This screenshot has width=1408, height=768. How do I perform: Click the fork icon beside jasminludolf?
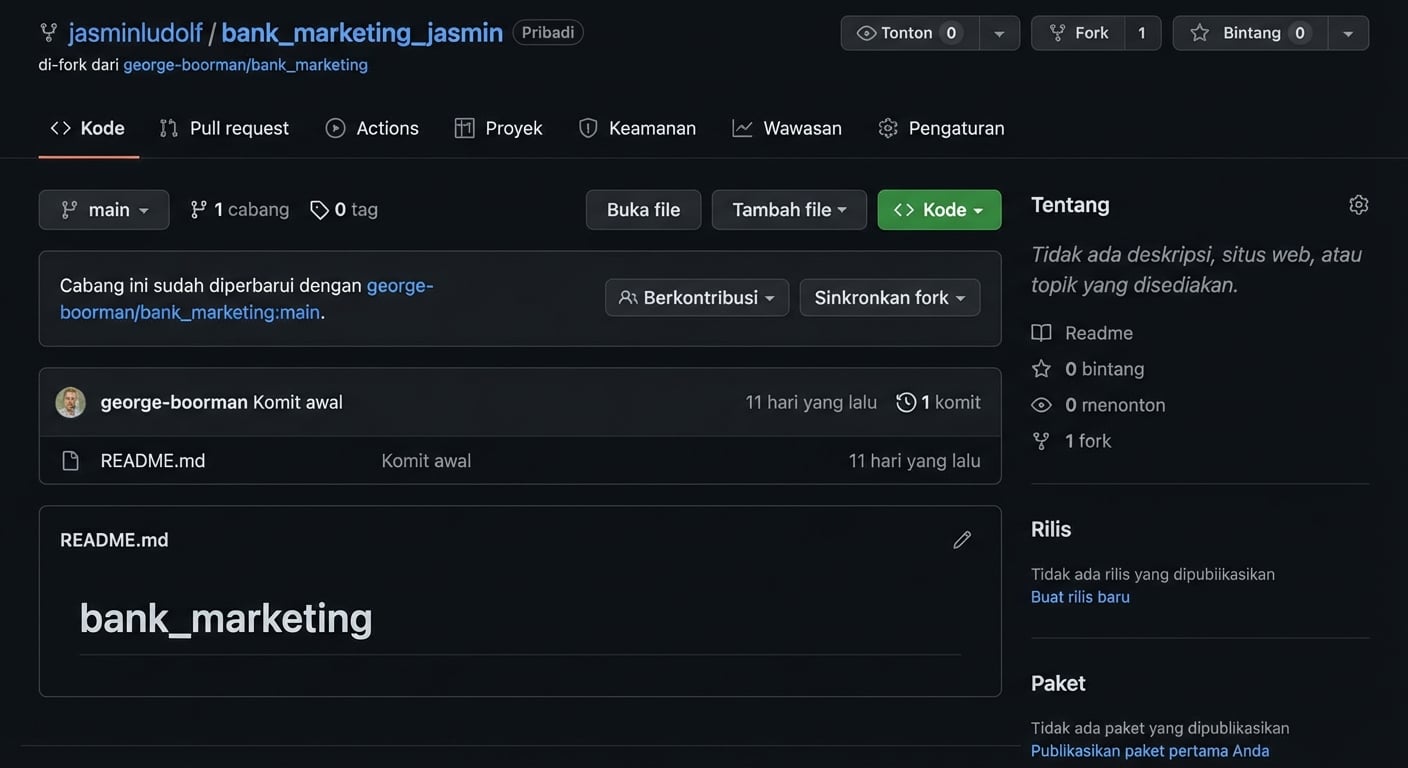coord(48,33)
